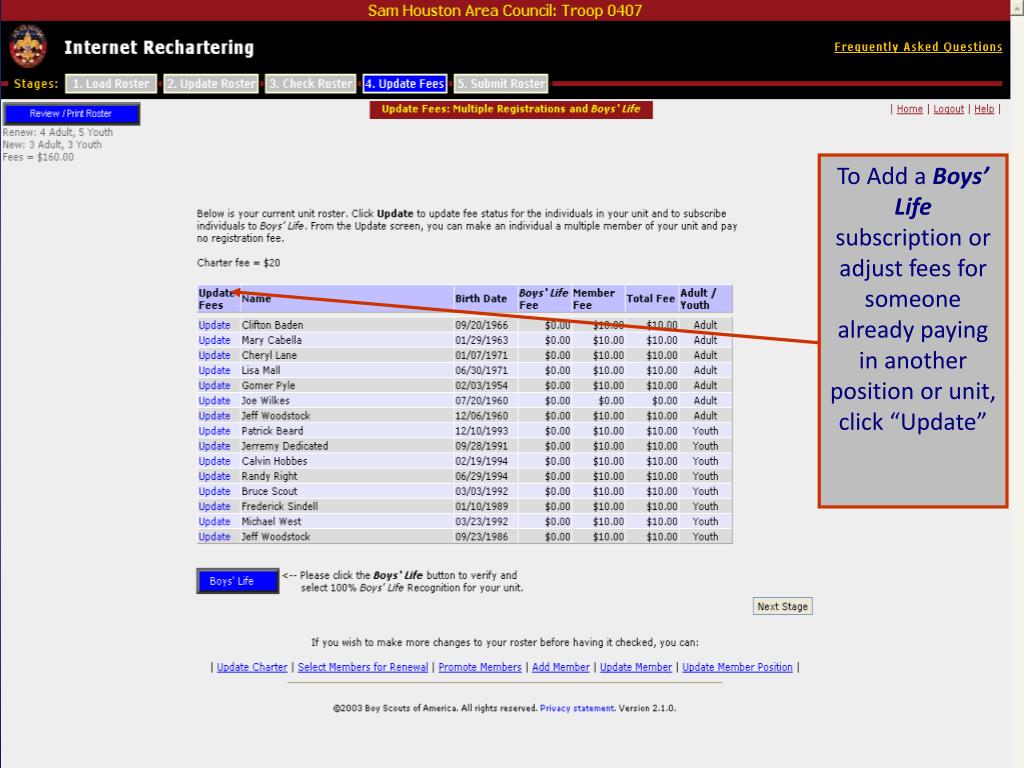The height and width of the screenshot is (768, 1024).
Task: Click the Total Fee column header
Action: [x=650, y=298]
